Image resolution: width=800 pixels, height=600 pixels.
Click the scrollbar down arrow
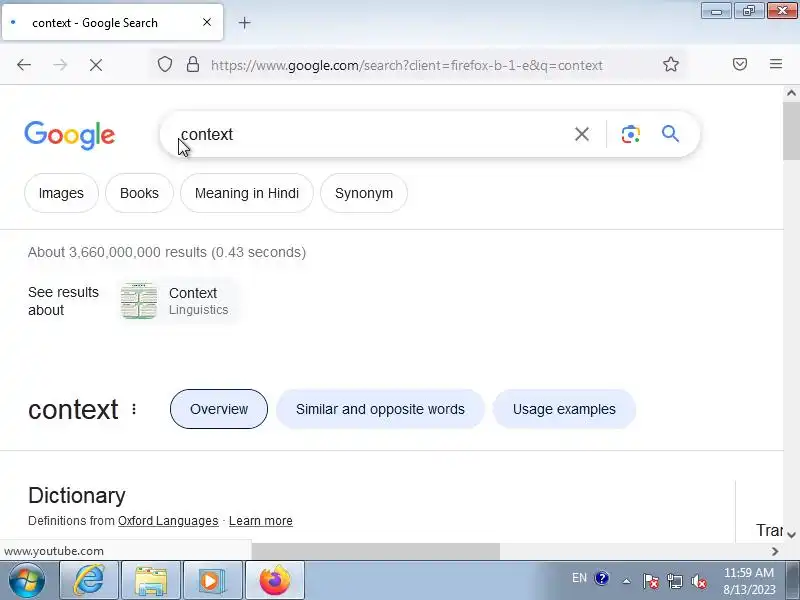[x=791, y=535]
